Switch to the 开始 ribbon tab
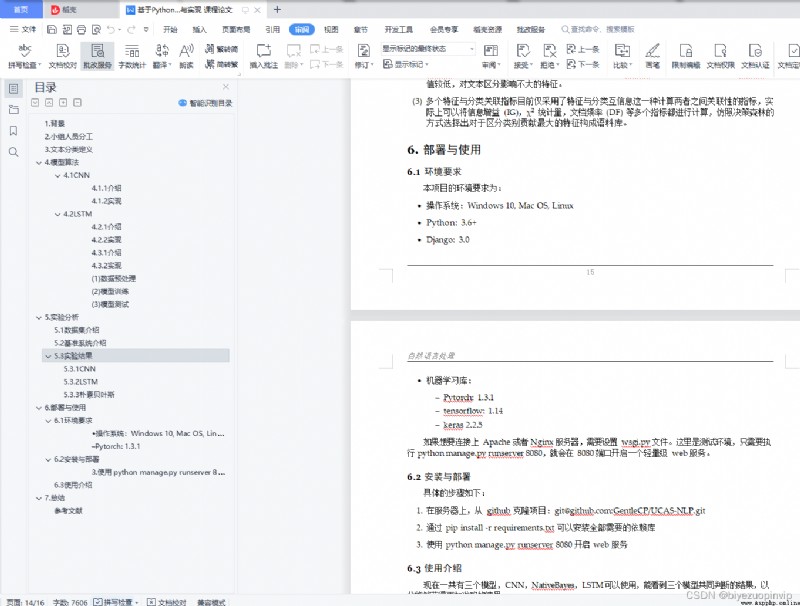This screenshot has height=606, width=800. [x=170, y=30]
